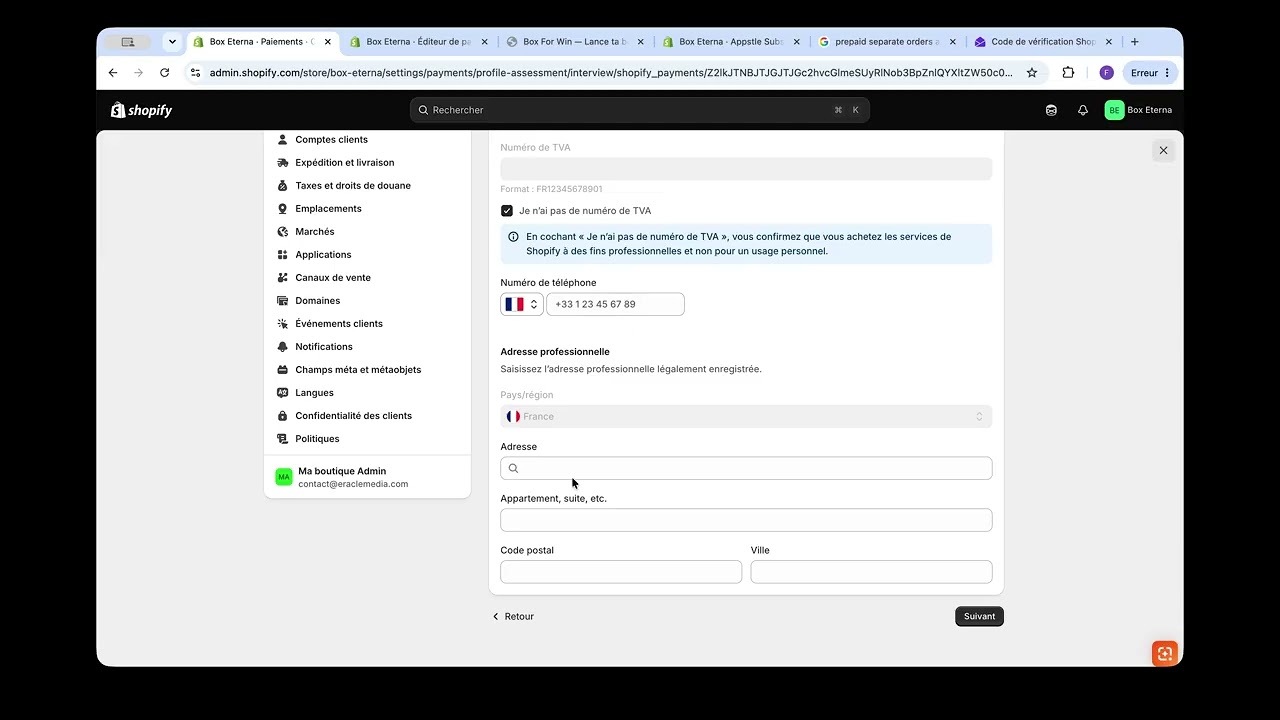
Task: Click the Comptes clients person icon
Action: tap(283, 140)
